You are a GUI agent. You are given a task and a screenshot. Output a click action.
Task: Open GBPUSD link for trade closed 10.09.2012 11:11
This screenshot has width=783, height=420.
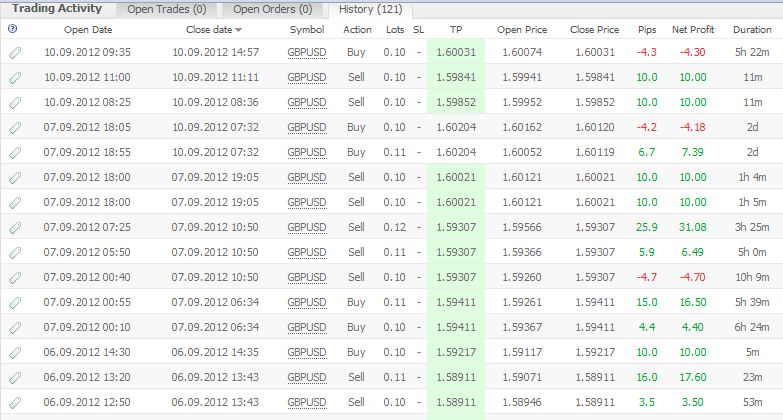point(307,77)
